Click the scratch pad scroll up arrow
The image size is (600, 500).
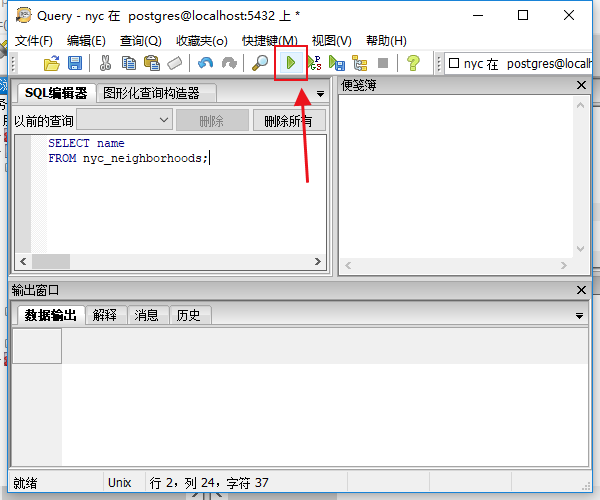pos(580,105)
